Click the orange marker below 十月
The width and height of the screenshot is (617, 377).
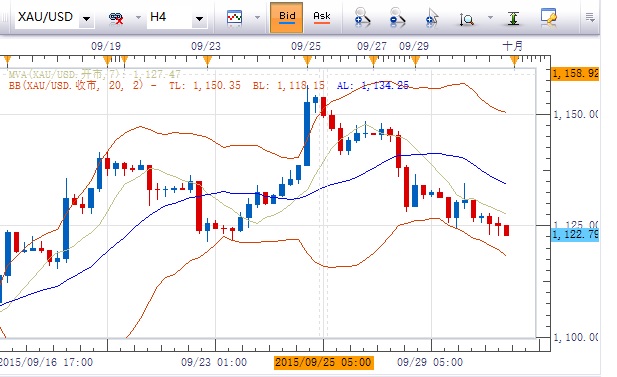514,61
